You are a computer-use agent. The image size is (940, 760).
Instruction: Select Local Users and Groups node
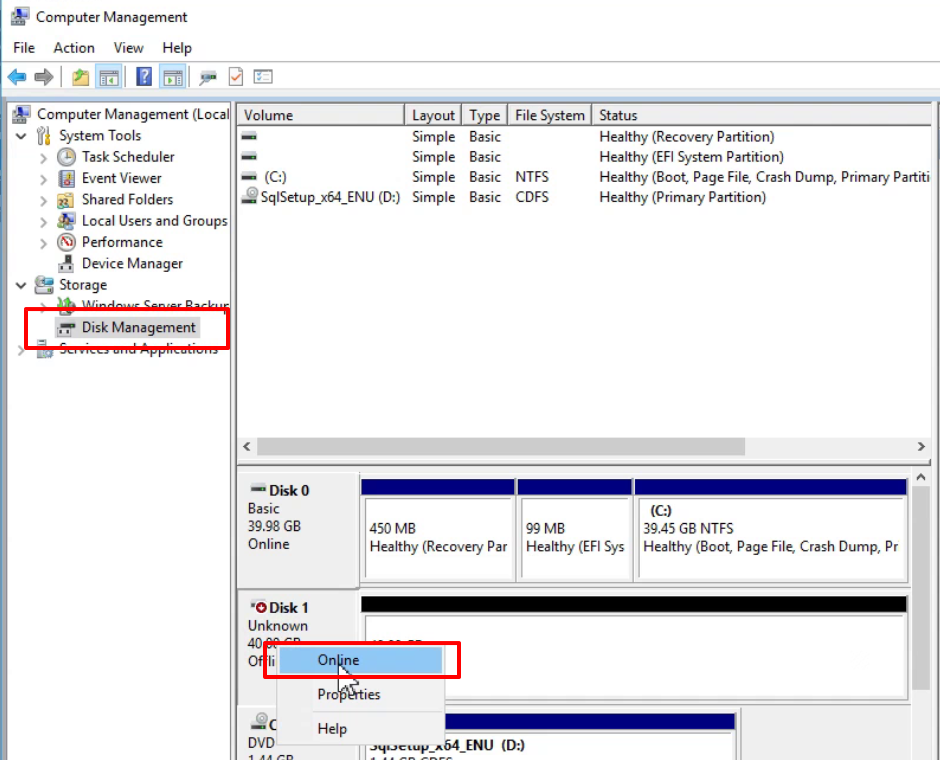click(155, 221)
